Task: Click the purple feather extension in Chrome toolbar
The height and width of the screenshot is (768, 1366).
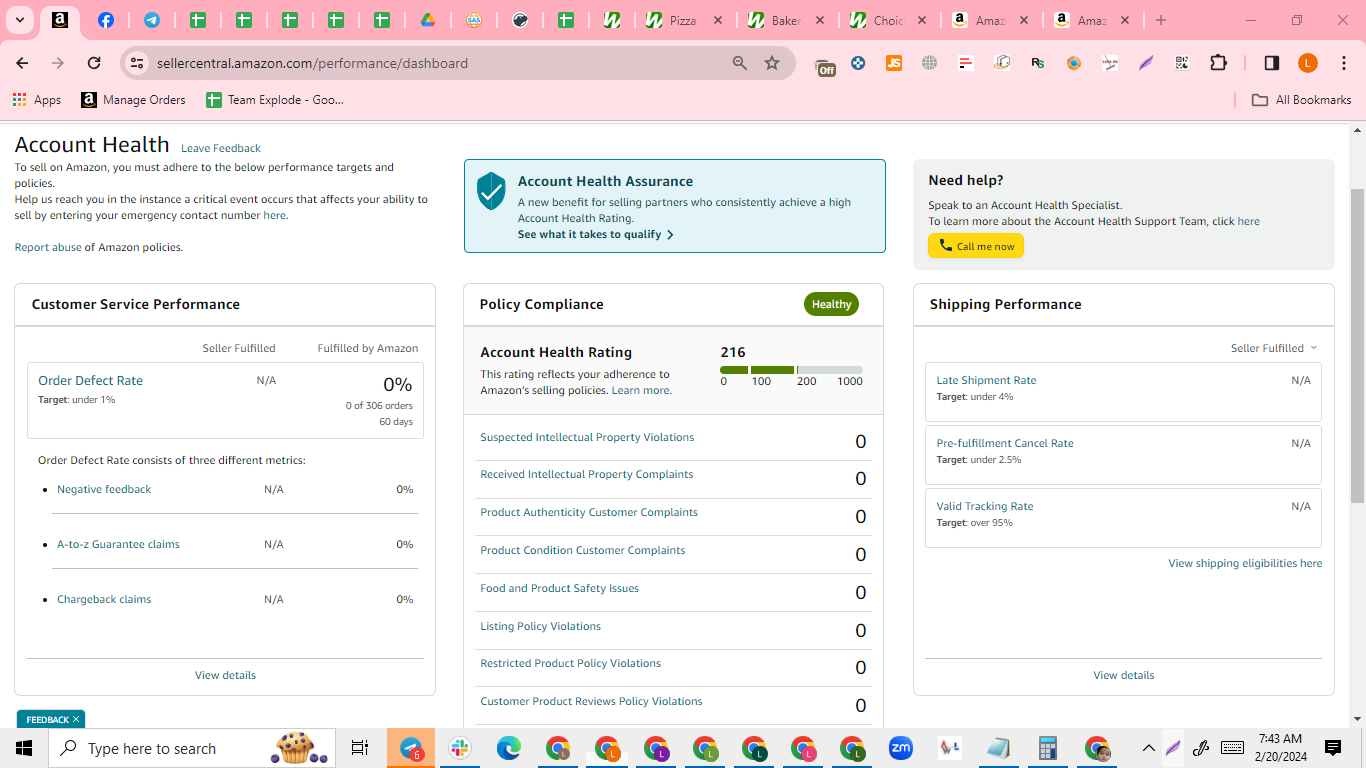Action: (1146, 63)
